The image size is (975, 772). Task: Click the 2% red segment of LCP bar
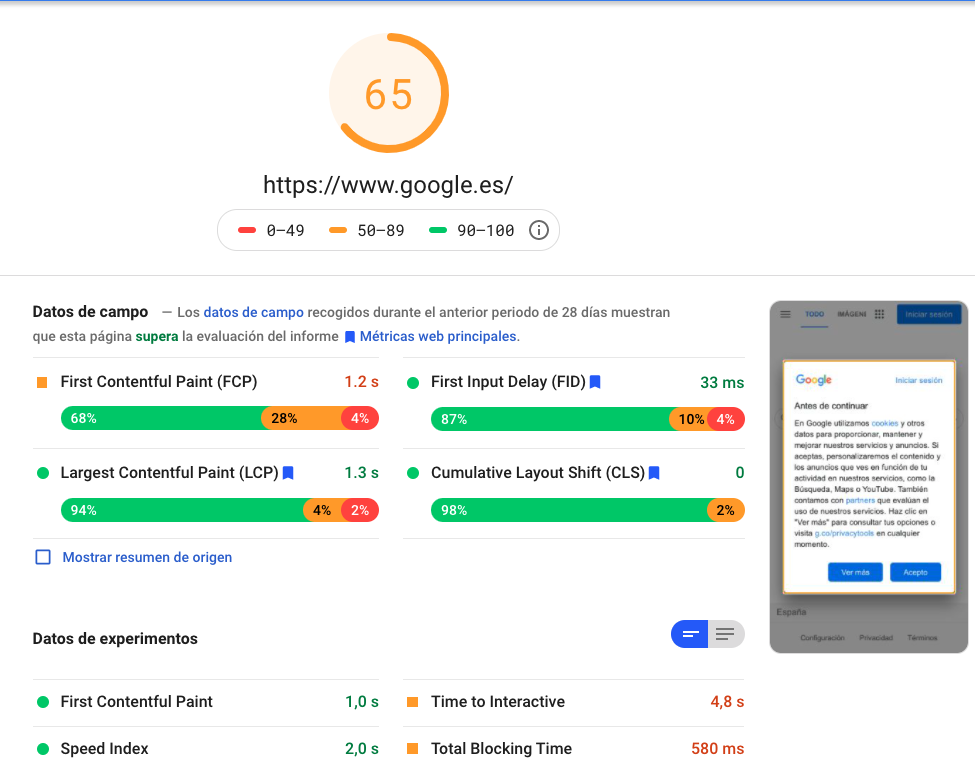(360, 510)
